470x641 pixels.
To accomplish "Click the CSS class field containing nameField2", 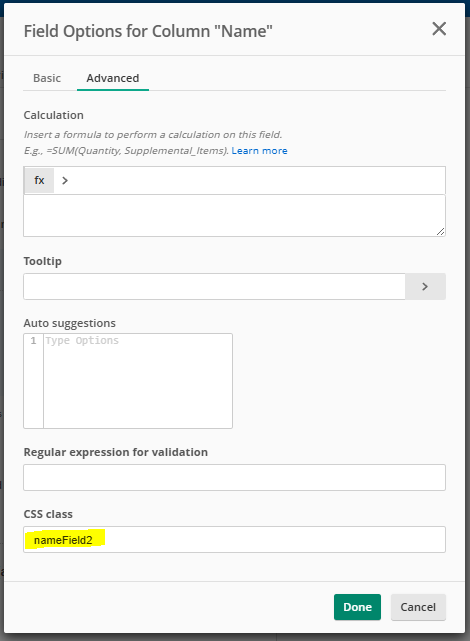I will [x=234, y=540].
